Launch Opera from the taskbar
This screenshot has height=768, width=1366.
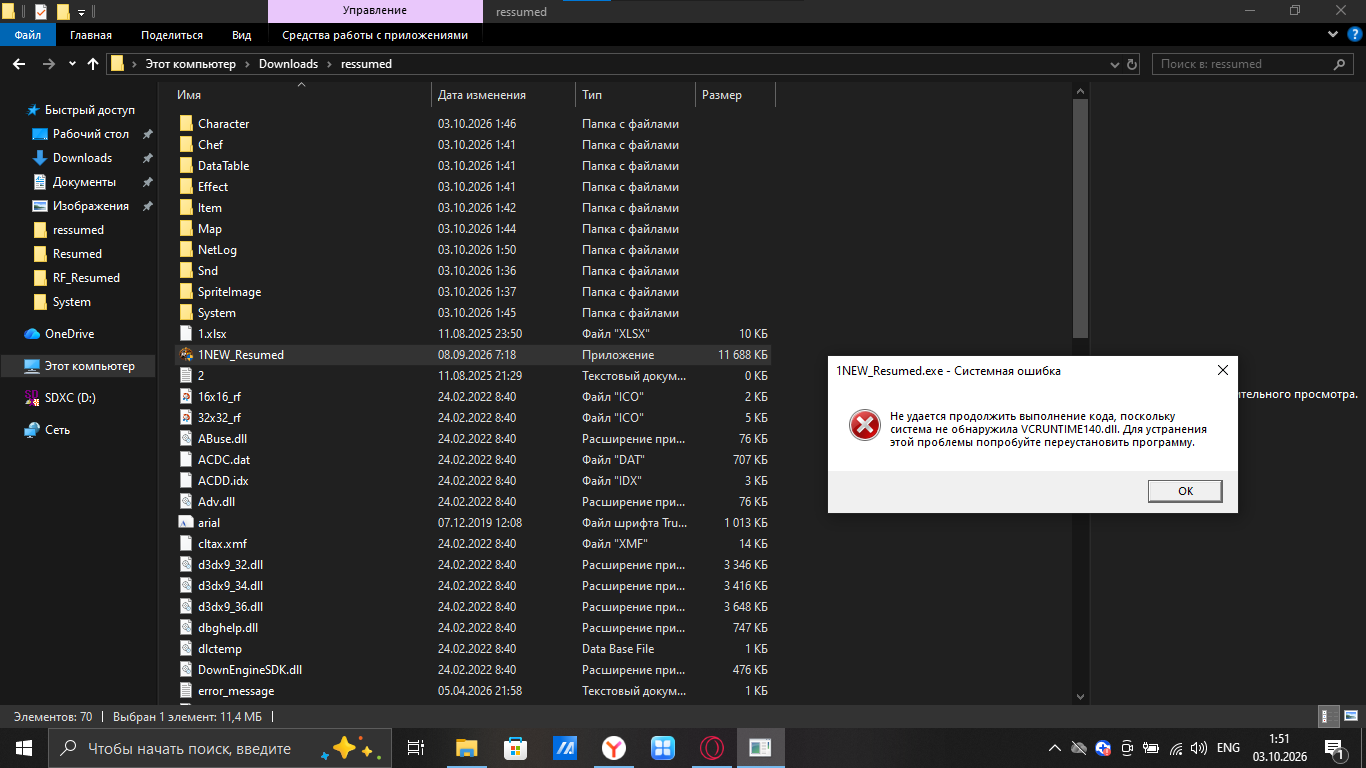pyautogui.click(x=711, y=748)
